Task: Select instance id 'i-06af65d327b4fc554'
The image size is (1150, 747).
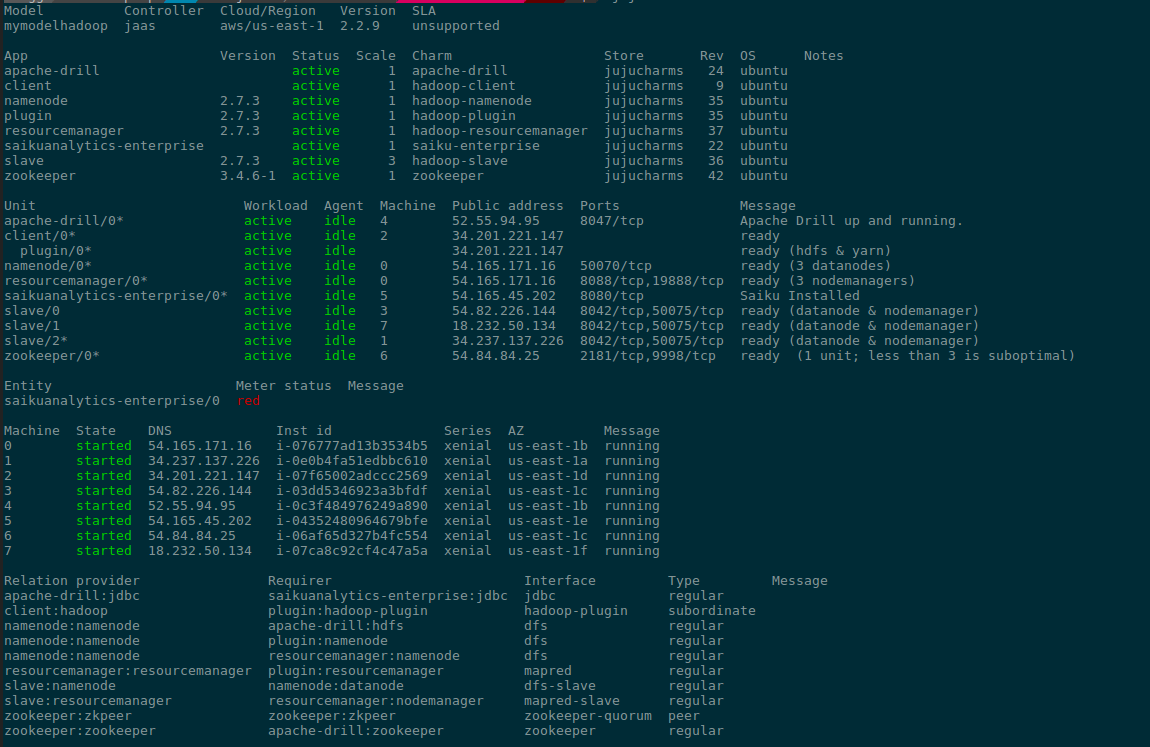Action: (x=352, y=536)
